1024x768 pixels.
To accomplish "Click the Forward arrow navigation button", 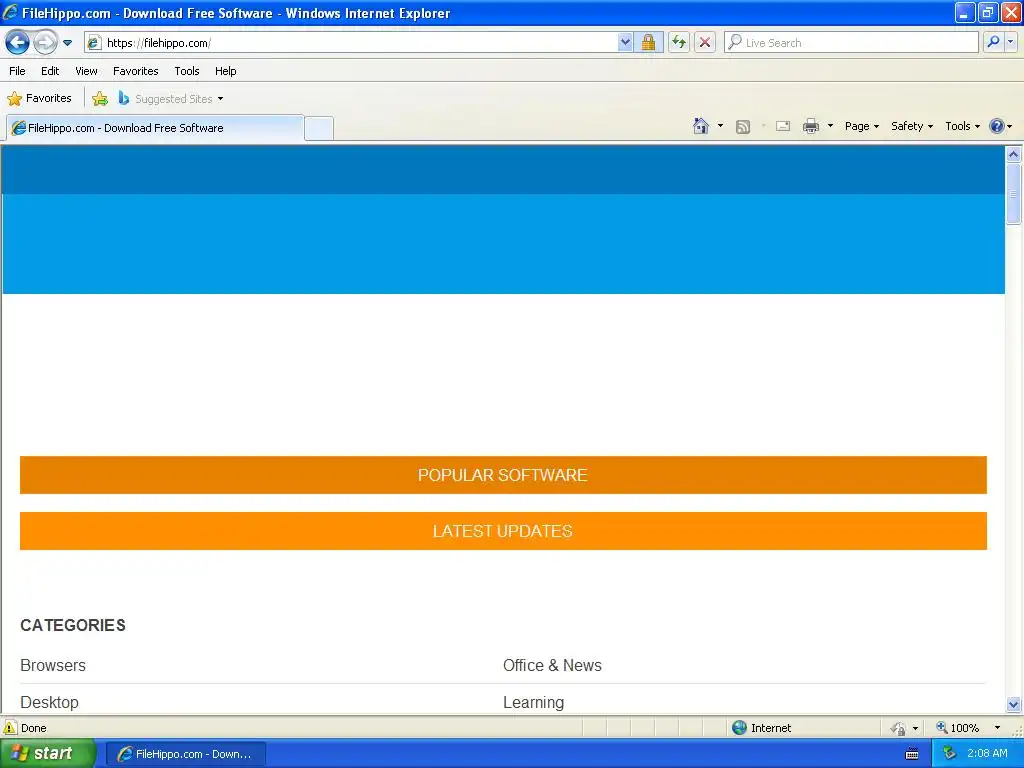I will click(45, 43).
